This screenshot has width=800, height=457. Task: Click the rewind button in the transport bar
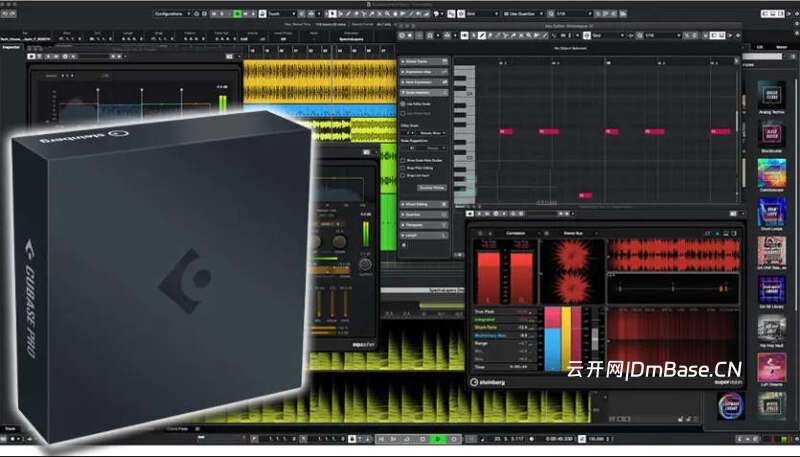tap(381, 439)
